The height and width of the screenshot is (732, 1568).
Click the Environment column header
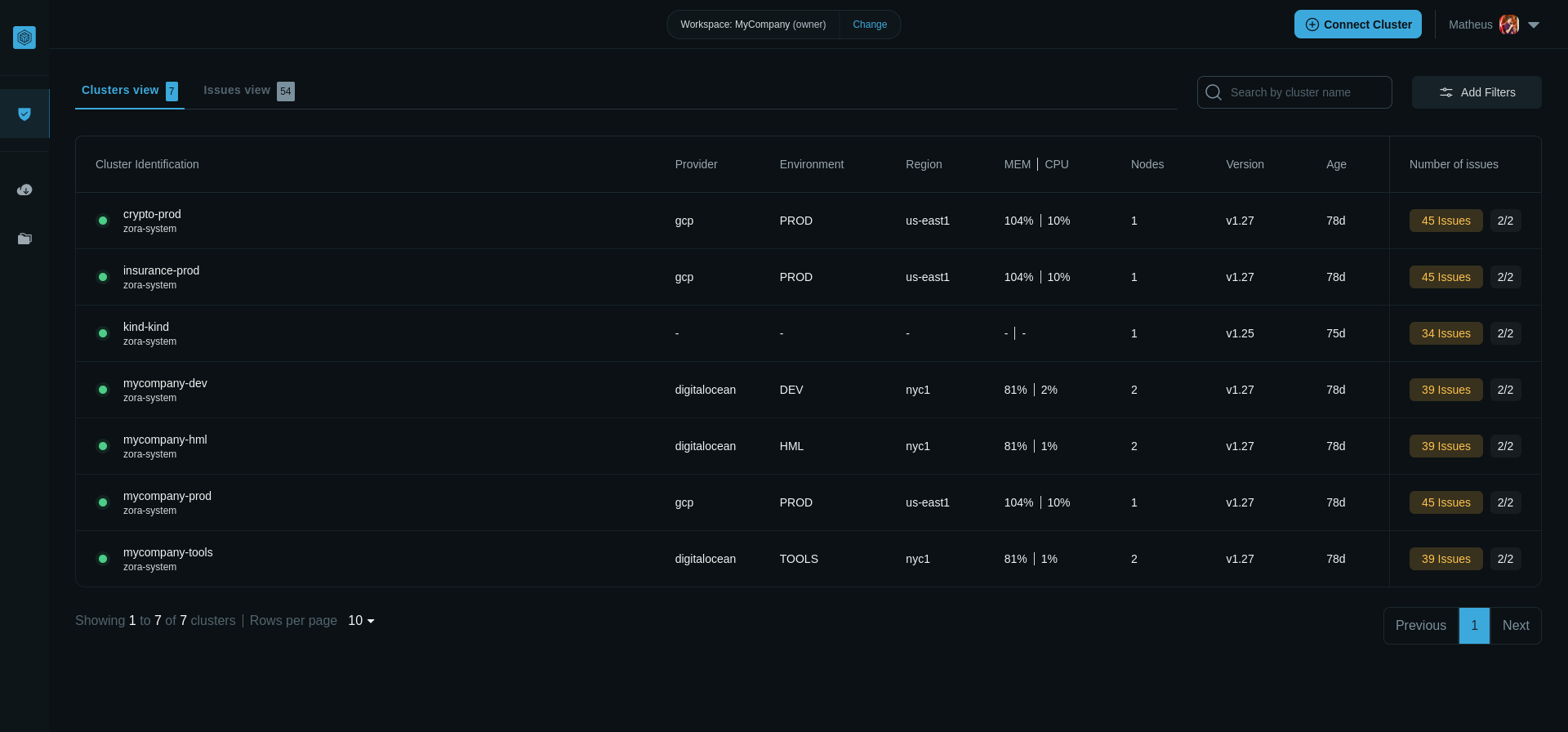812,164
